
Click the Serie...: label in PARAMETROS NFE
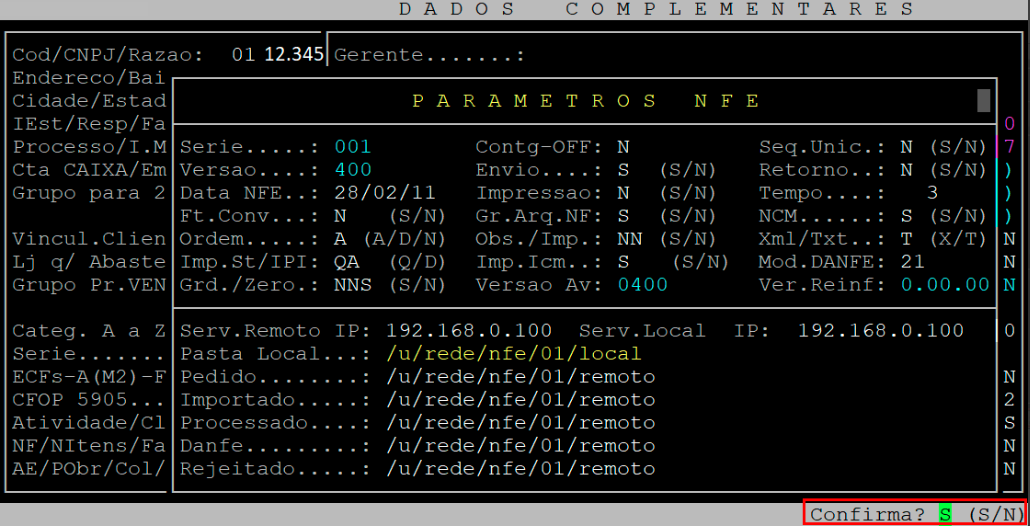[x=250, y=147]
